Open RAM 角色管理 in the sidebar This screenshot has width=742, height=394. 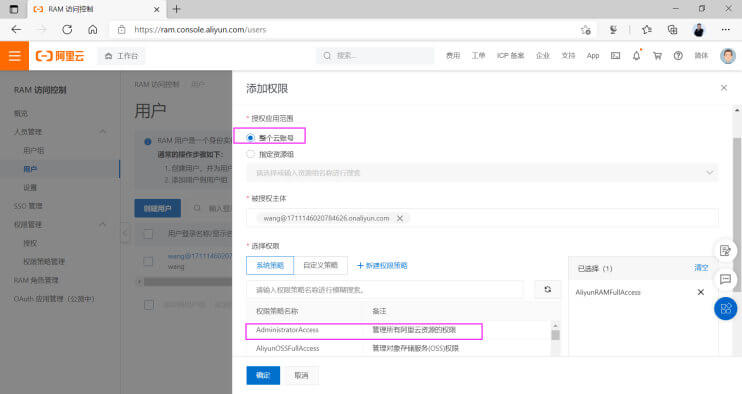point(36,280)
